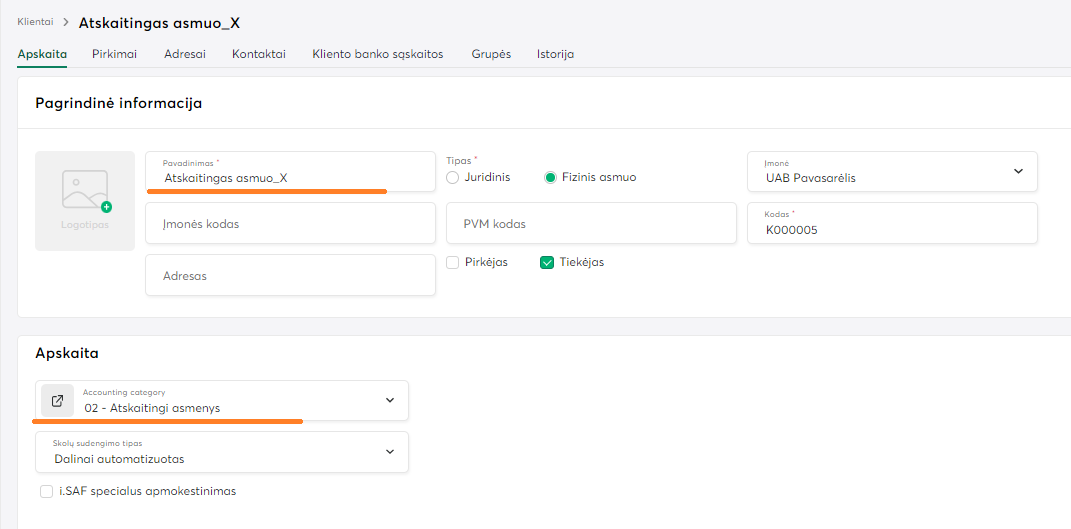Viewport: 1071px width, 529px height.
Task: Select the Fizinis asmuo radio option
Action: click(550, 177)
